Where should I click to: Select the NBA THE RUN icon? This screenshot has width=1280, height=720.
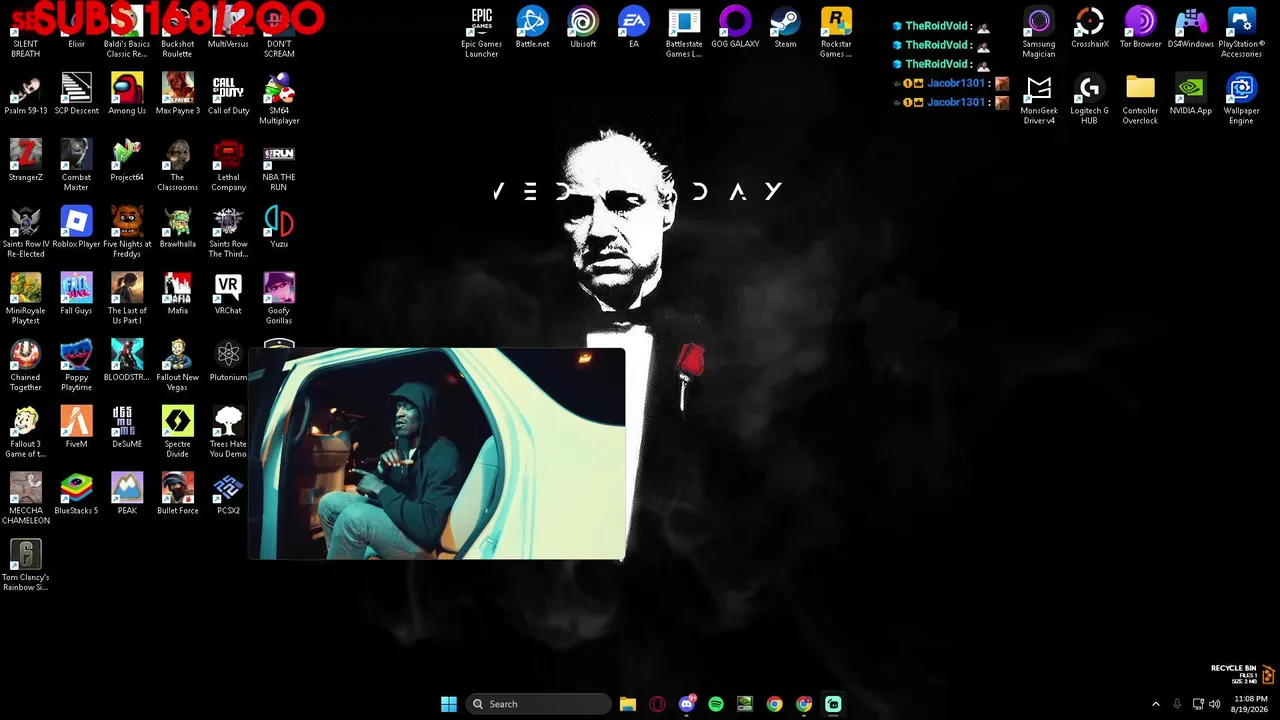[279, 165]
